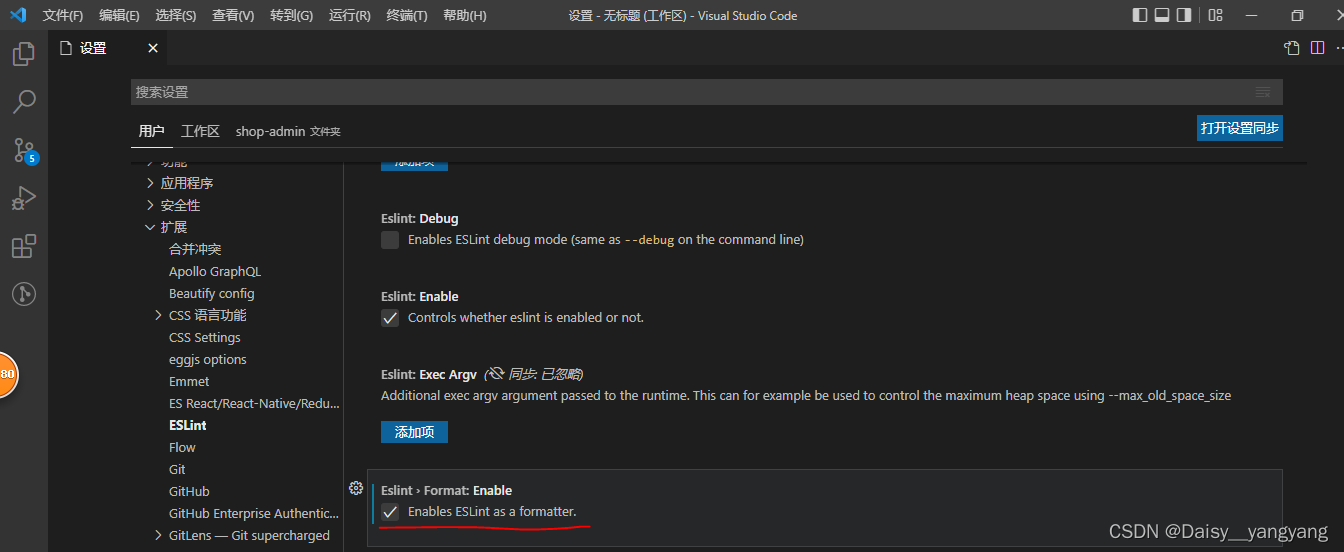
Task: Click the gear icon beside Format: Enable
Action: point(355,488)
